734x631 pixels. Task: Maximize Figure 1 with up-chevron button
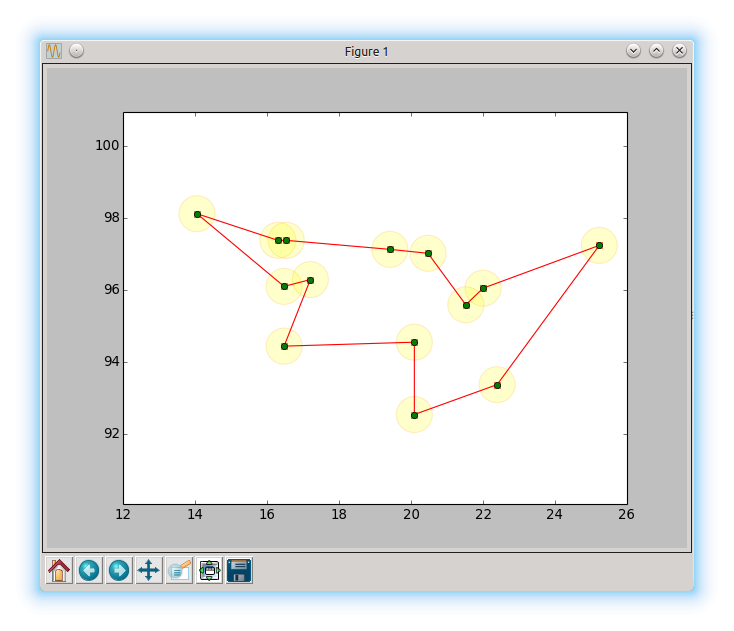point(656,50)
